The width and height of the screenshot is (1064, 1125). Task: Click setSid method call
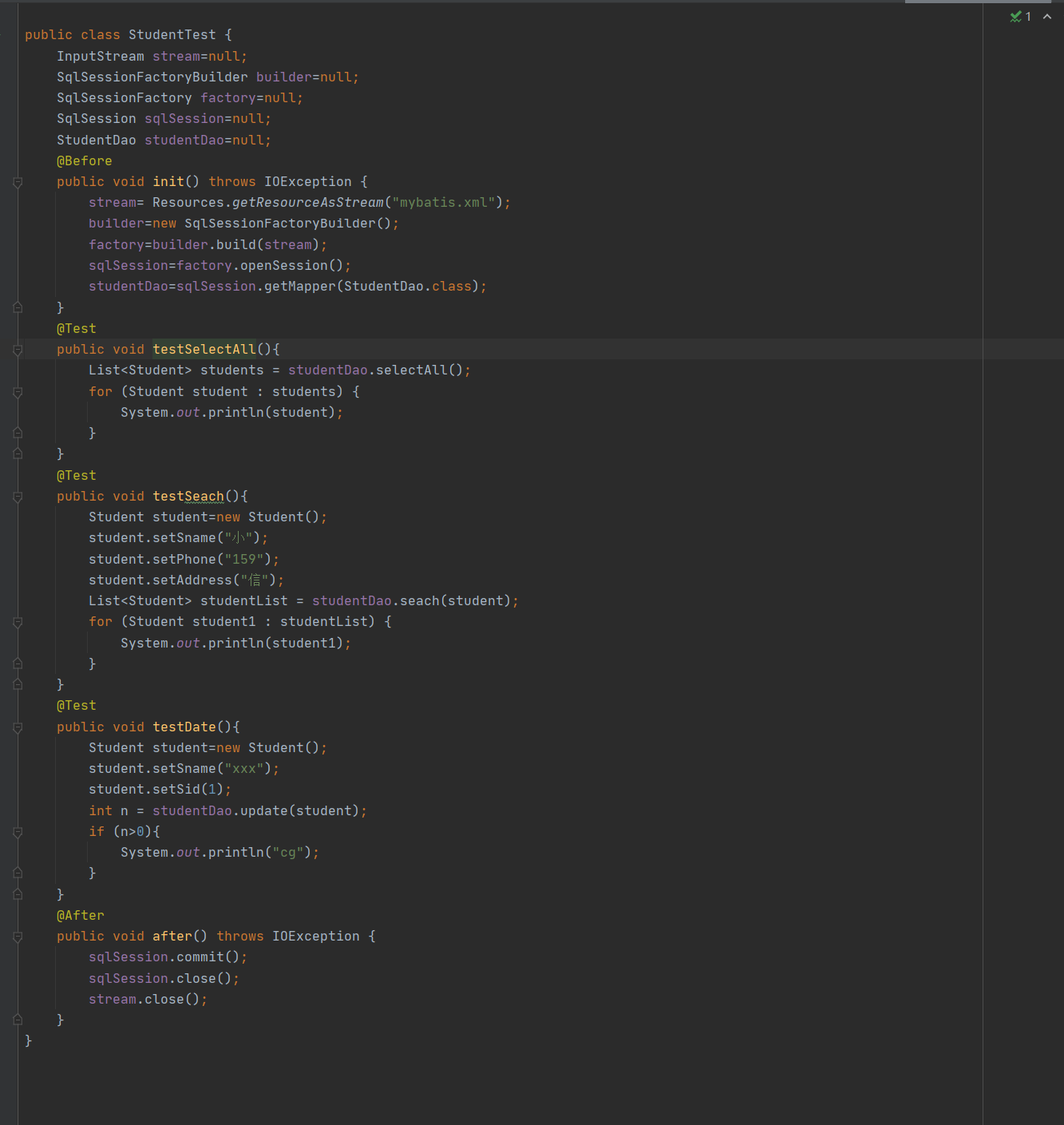point(176,790)
